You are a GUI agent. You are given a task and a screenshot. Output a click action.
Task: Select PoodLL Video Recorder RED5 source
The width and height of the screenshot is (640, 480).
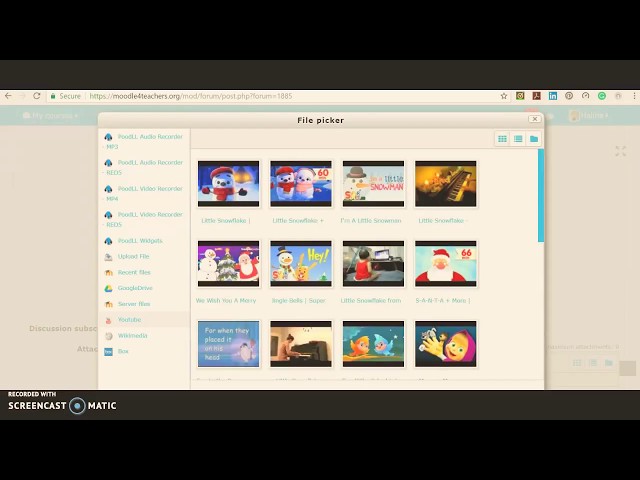(143, 219)
